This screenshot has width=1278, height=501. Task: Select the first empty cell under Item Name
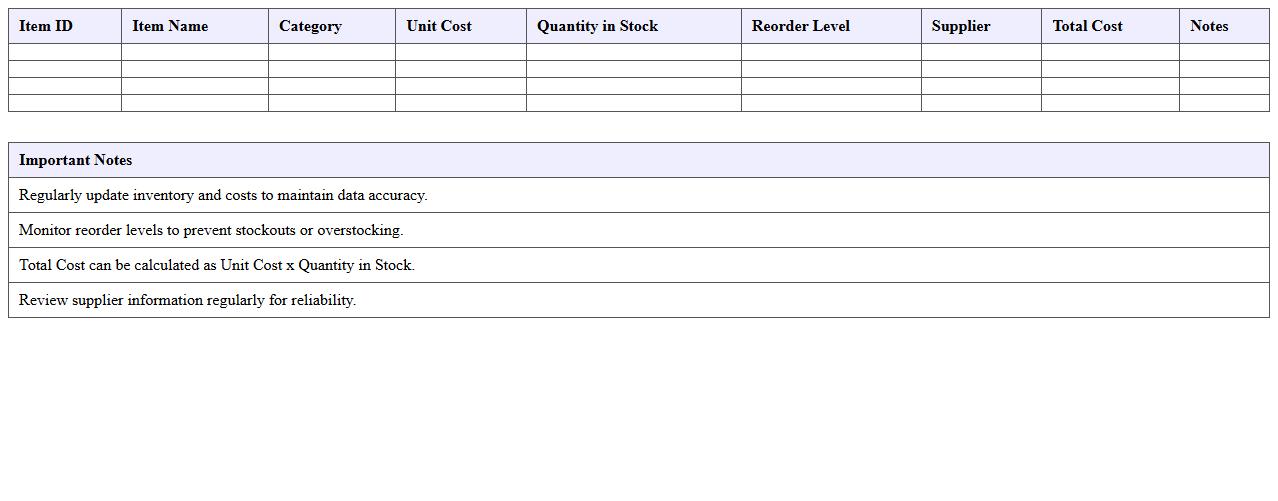tap(194, 52)
